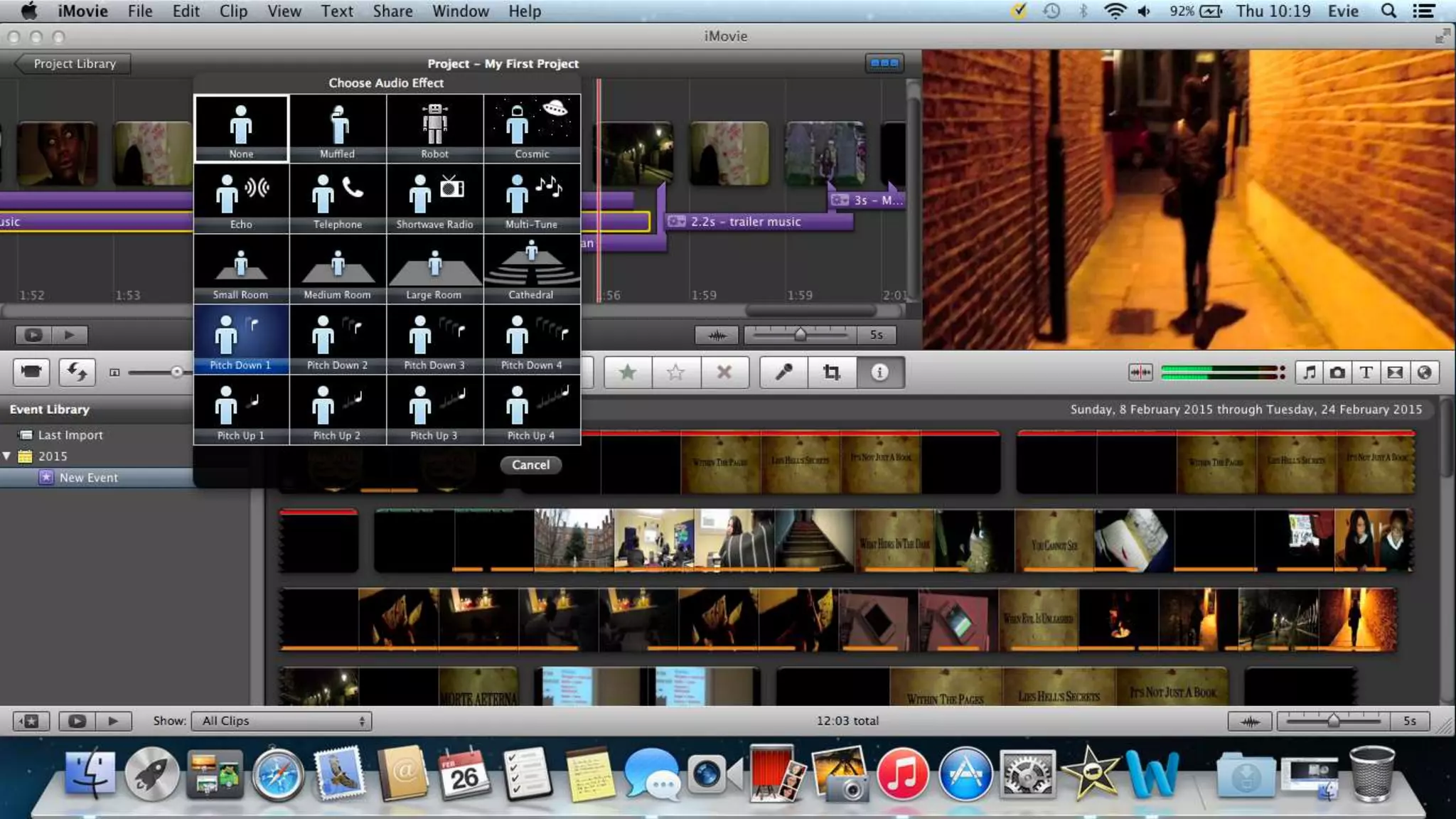
Task: Adjust the project thumbnail duration slider
Action: [800, 335]
